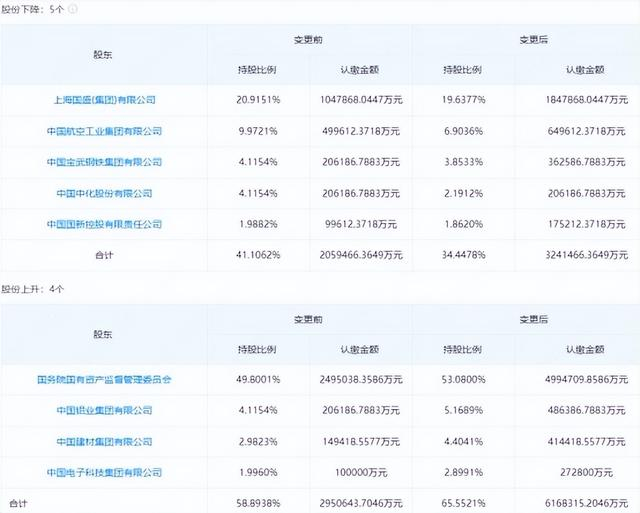Select the 65.5521% total percentage cell

coord(463,504)
